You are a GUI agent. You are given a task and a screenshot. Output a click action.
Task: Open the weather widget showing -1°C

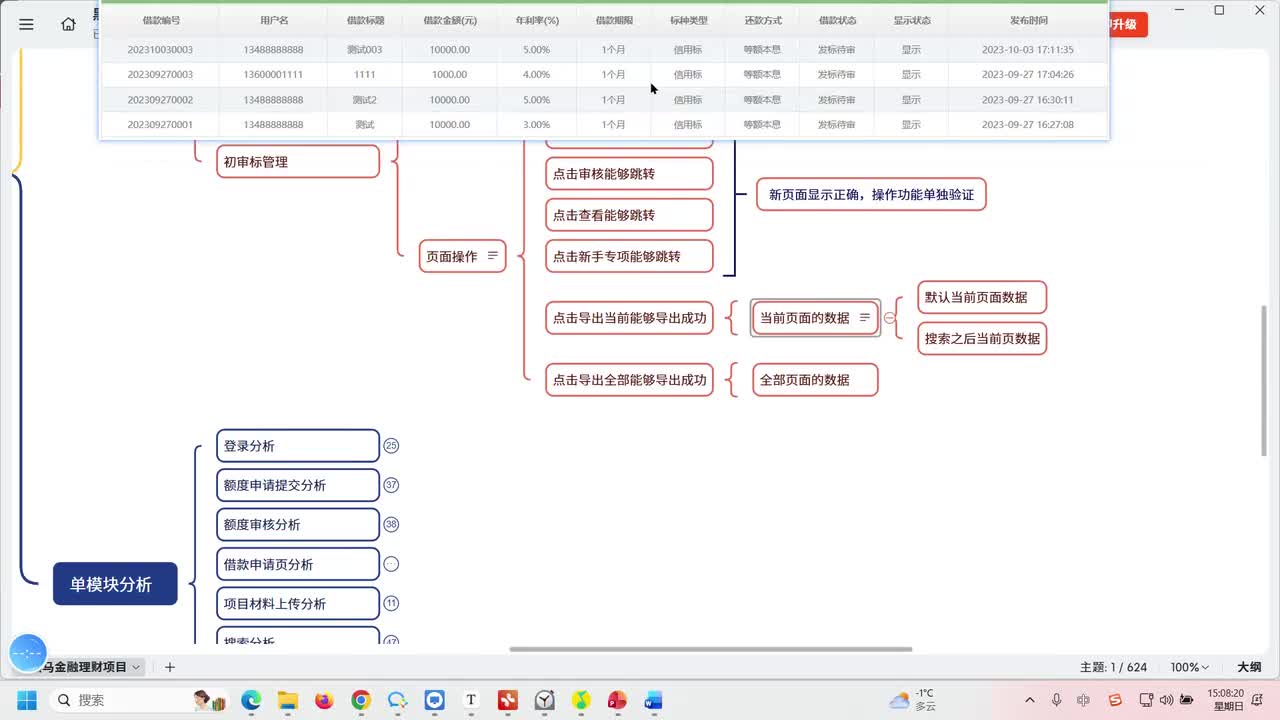pos(914,700)
